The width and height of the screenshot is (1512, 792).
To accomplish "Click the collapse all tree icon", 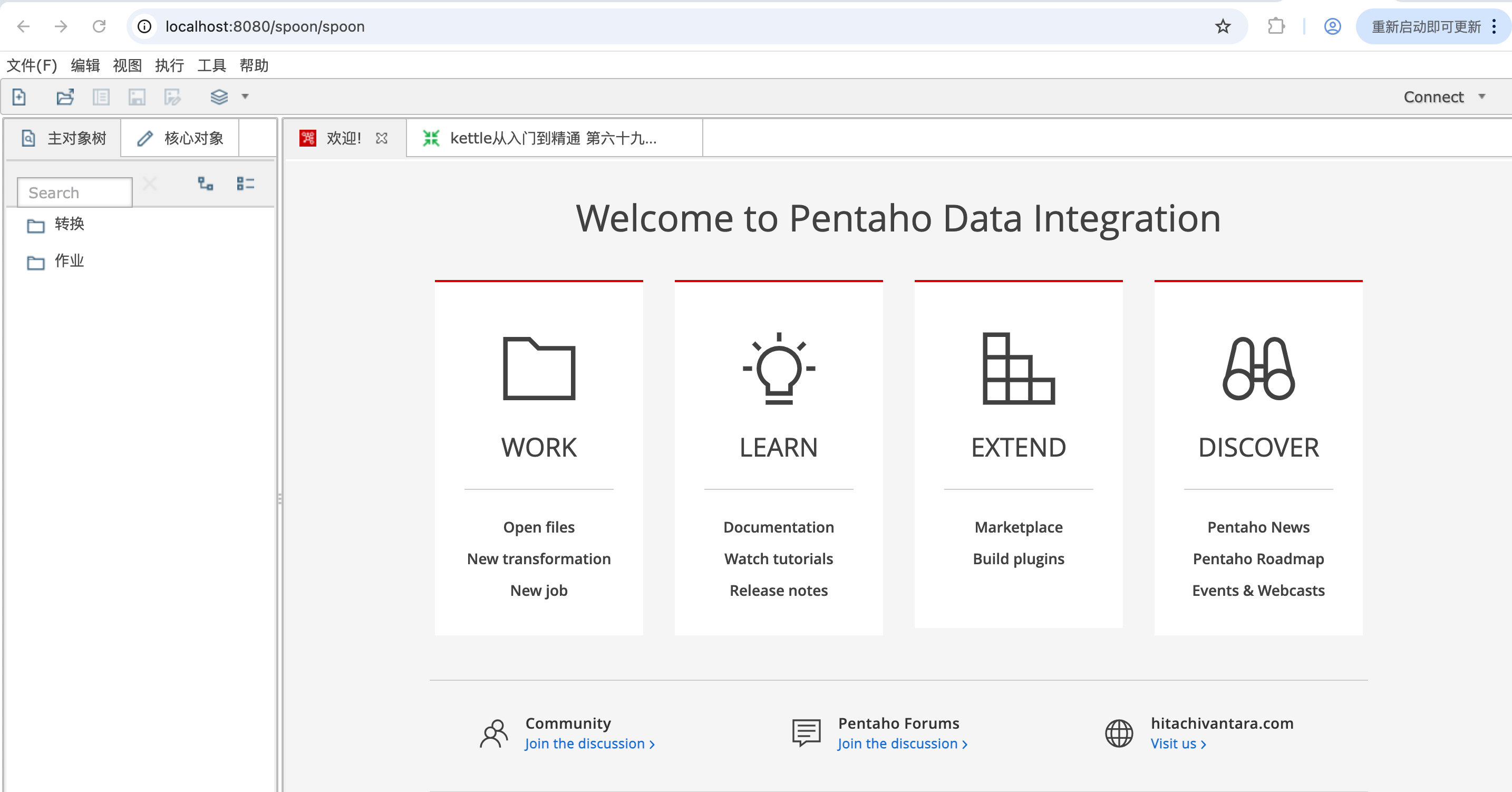I will 245,183.
